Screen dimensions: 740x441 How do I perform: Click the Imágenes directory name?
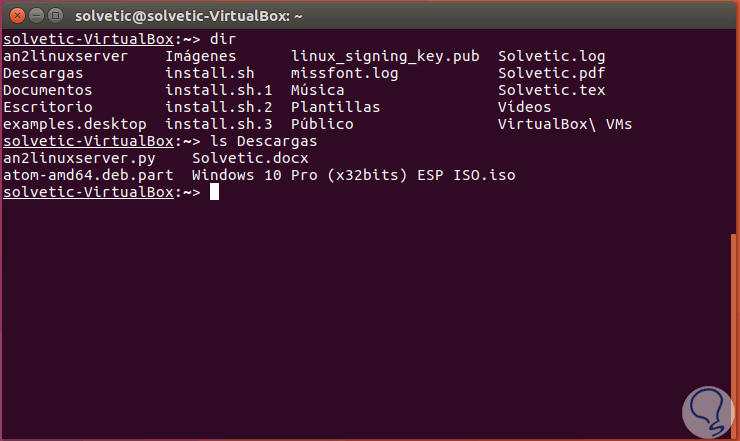pyautogui.click(x=201, y=56)
